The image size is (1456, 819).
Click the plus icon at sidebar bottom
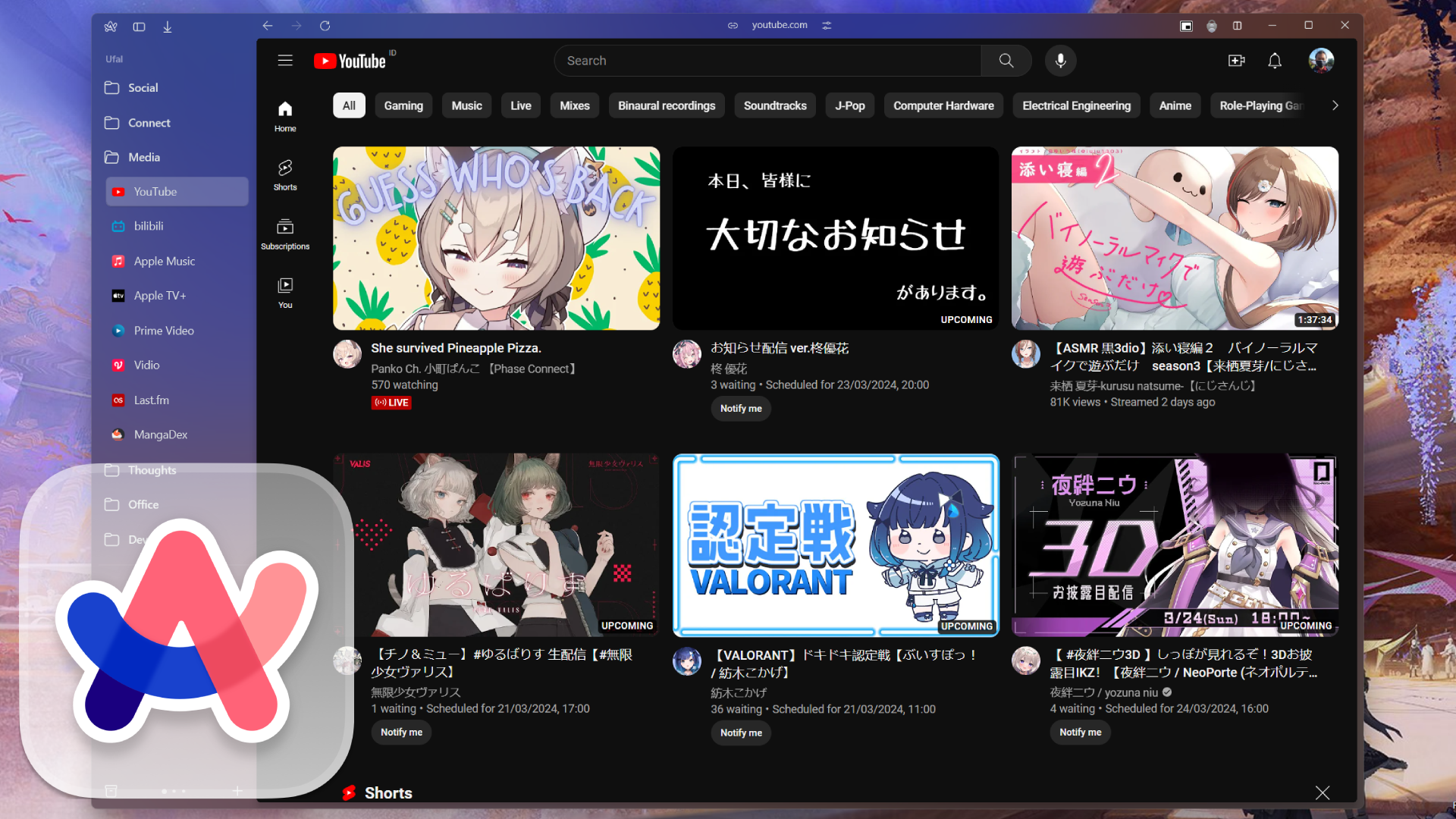[237, 791]
